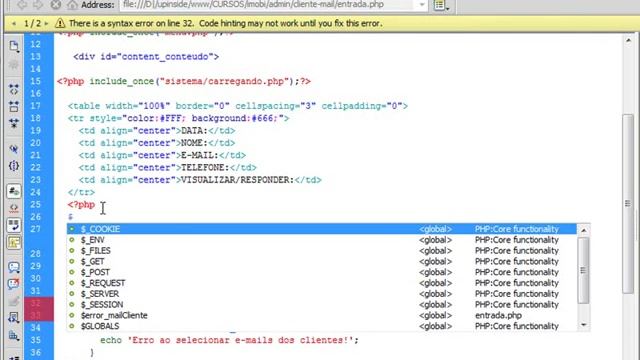Select $_ENV from the code hints
The image size is (640, 360).
[322, 240]
